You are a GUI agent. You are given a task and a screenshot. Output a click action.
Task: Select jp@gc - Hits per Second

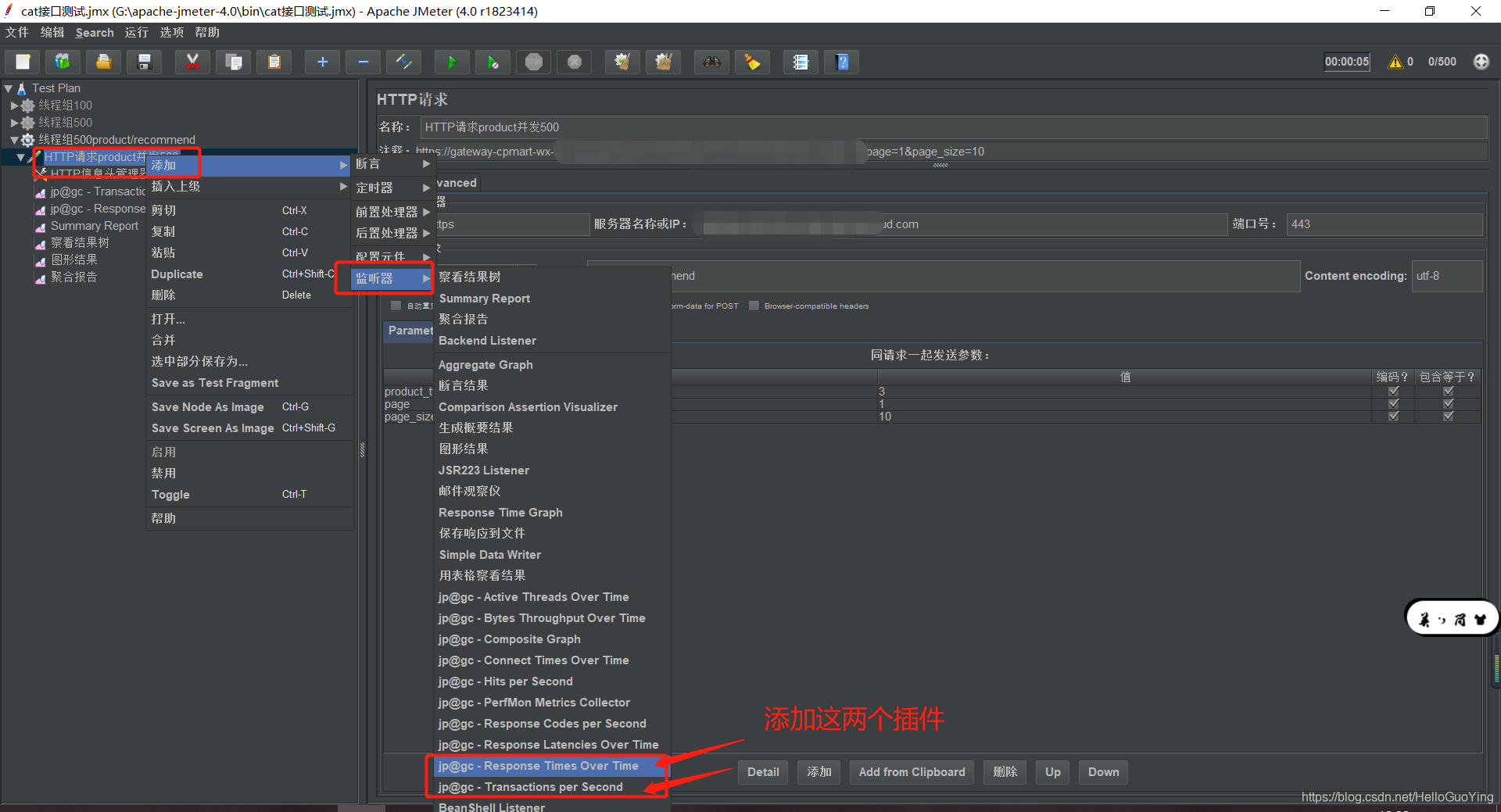[x=552, y=681]
